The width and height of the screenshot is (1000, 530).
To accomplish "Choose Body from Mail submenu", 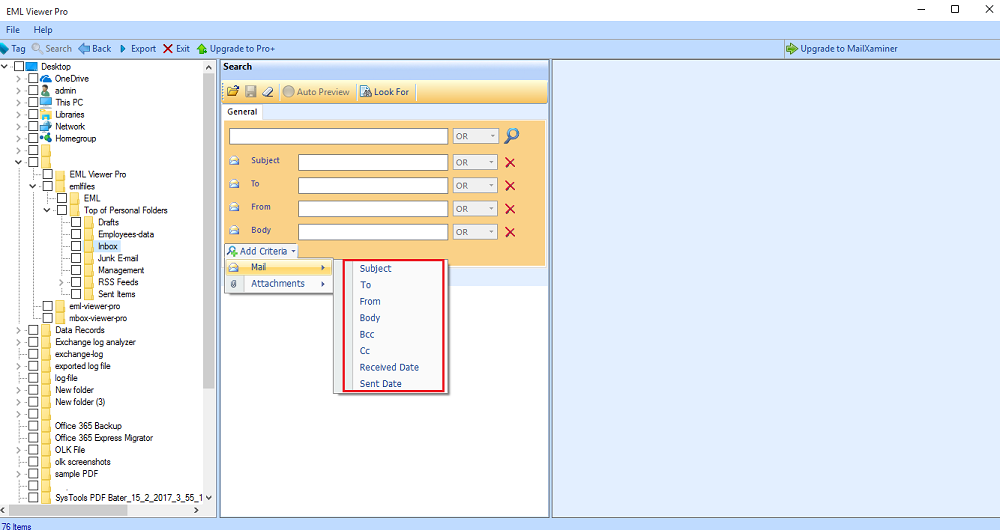I will [x=370, y=318].
